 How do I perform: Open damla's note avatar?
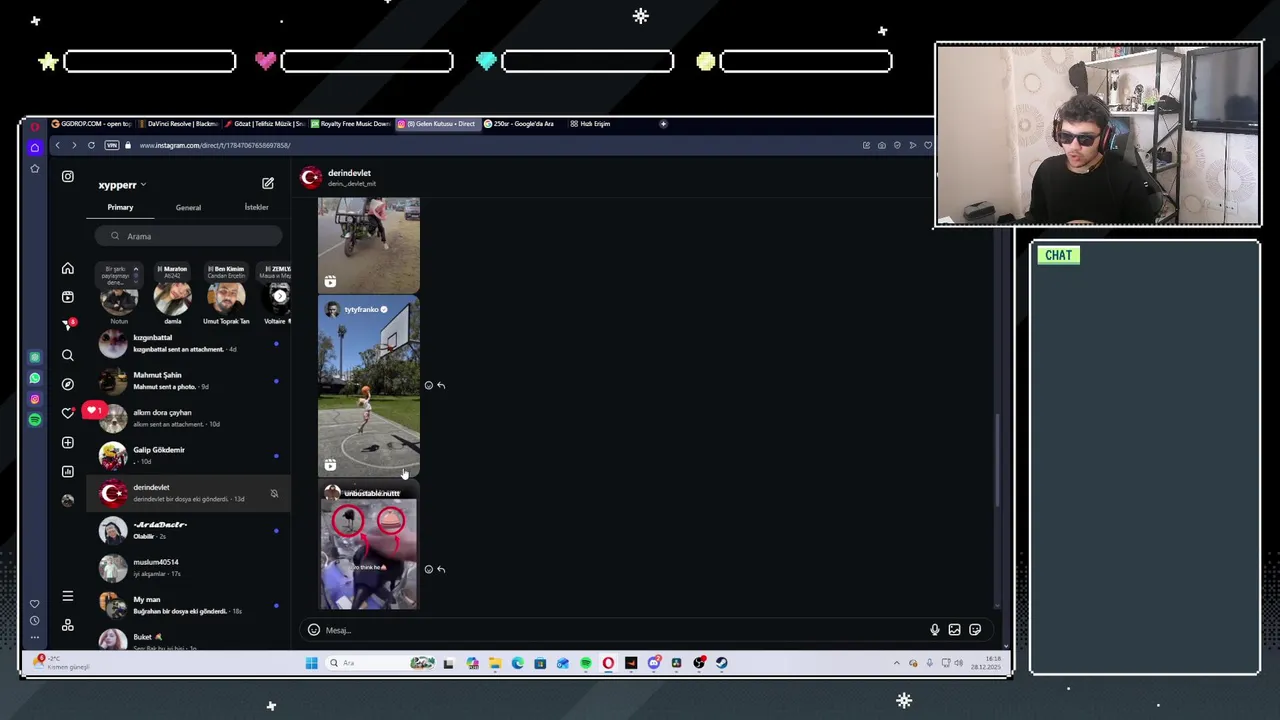[173, 298]
